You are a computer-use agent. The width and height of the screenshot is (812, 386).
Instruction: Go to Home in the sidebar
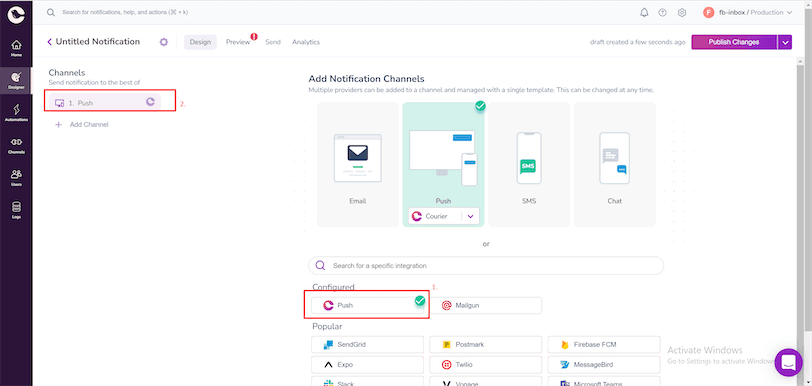(16, 48)
